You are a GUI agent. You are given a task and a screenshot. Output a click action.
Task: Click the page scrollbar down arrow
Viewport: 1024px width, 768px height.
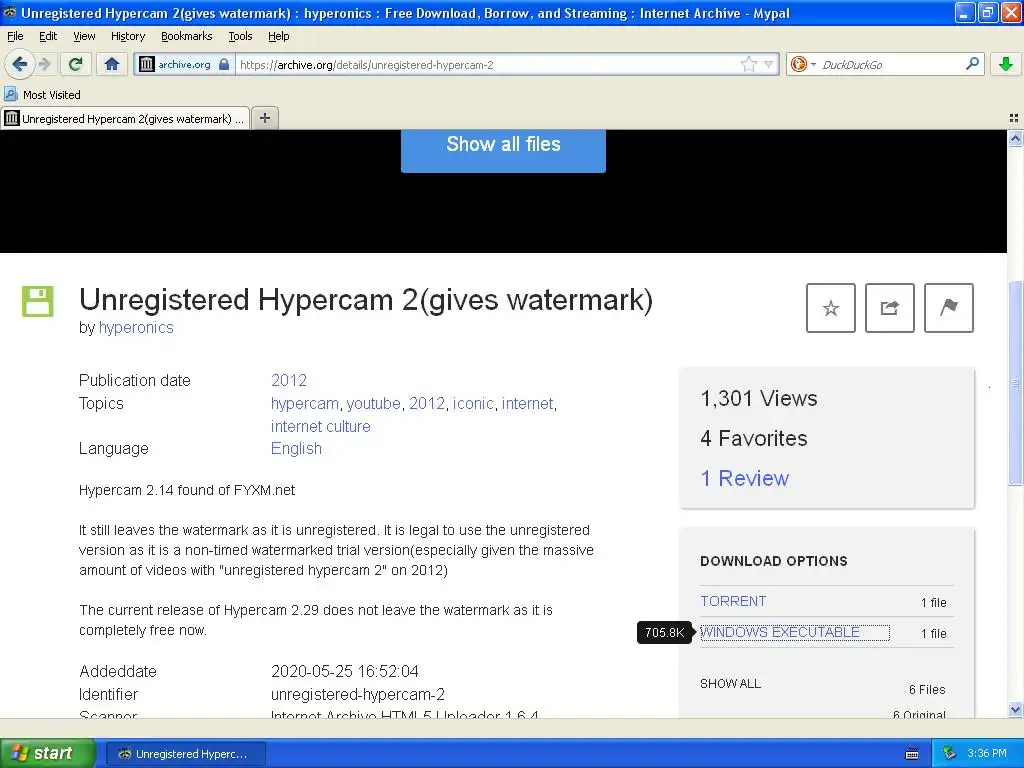coord(1015,709)
